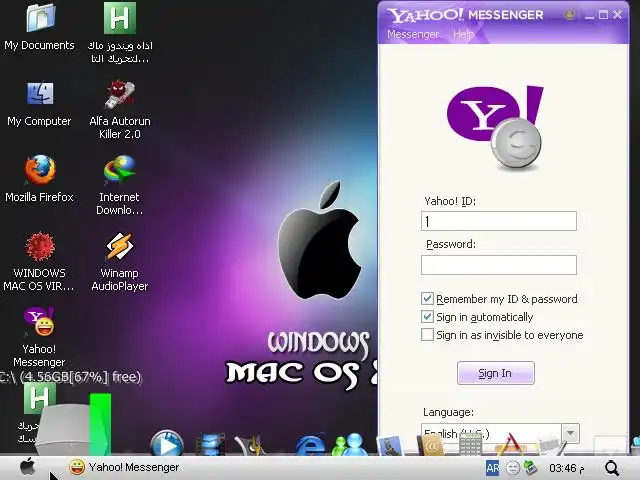Launch Winamp AudioPlayer from desktop

click(120, 261)
